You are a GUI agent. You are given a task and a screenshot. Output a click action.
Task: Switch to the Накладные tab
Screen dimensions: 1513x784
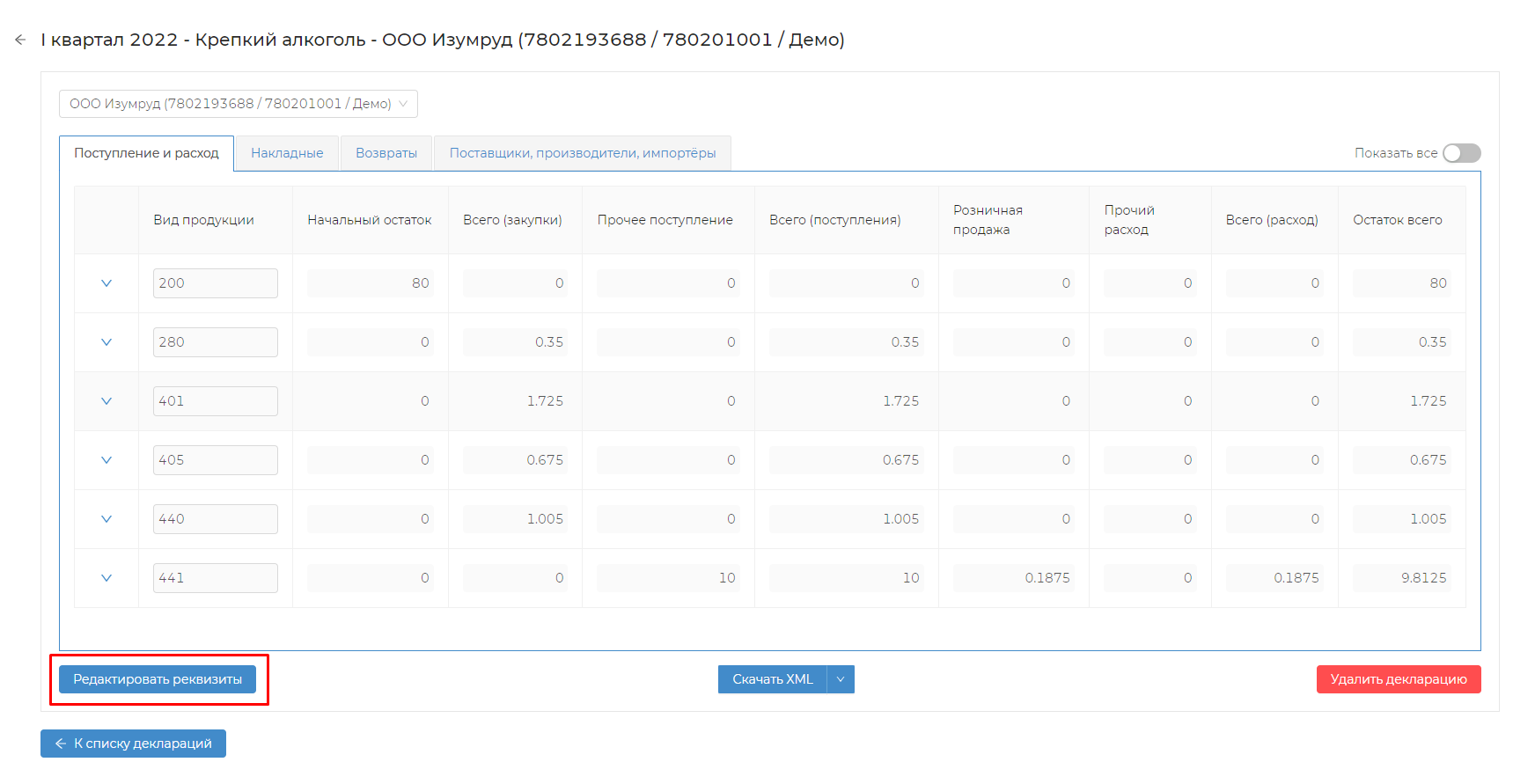coord(287,153)
